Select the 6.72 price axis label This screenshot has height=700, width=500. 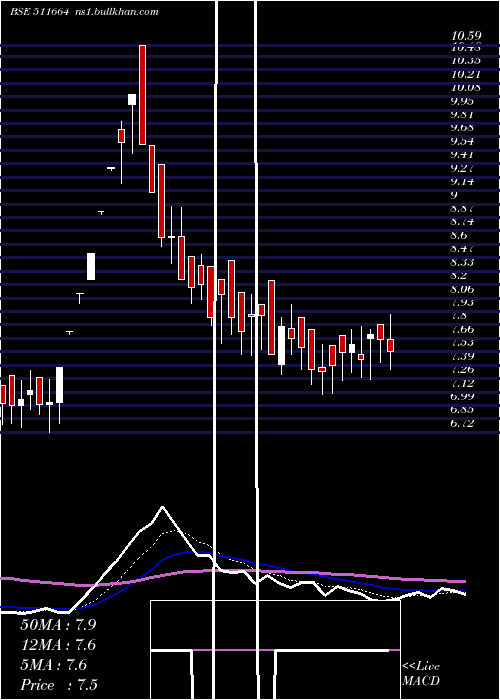pyautogui.click(x=462, y=423)
